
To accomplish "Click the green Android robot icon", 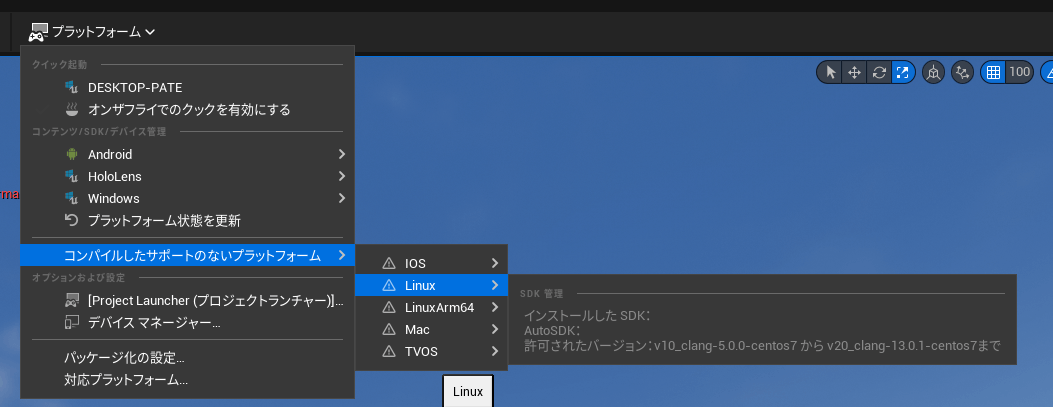I will pyautogui.click(x=72, y=154).
